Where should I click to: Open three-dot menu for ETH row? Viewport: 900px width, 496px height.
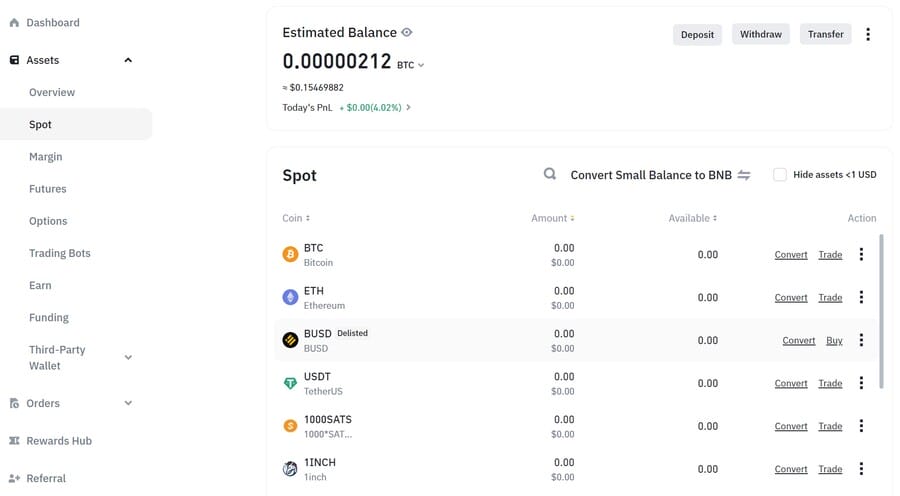(x=861, y=297)
